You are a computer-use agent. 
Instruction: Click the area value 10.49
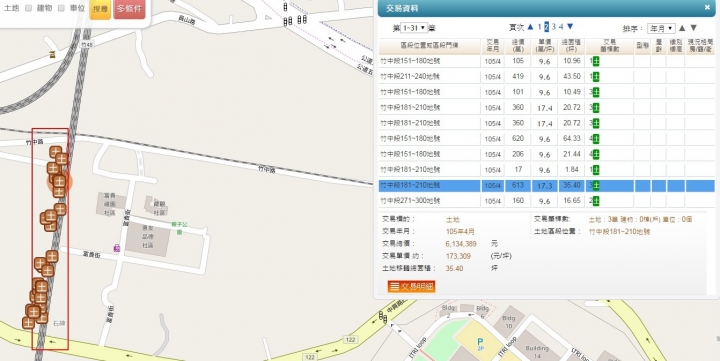coord(572,92)
